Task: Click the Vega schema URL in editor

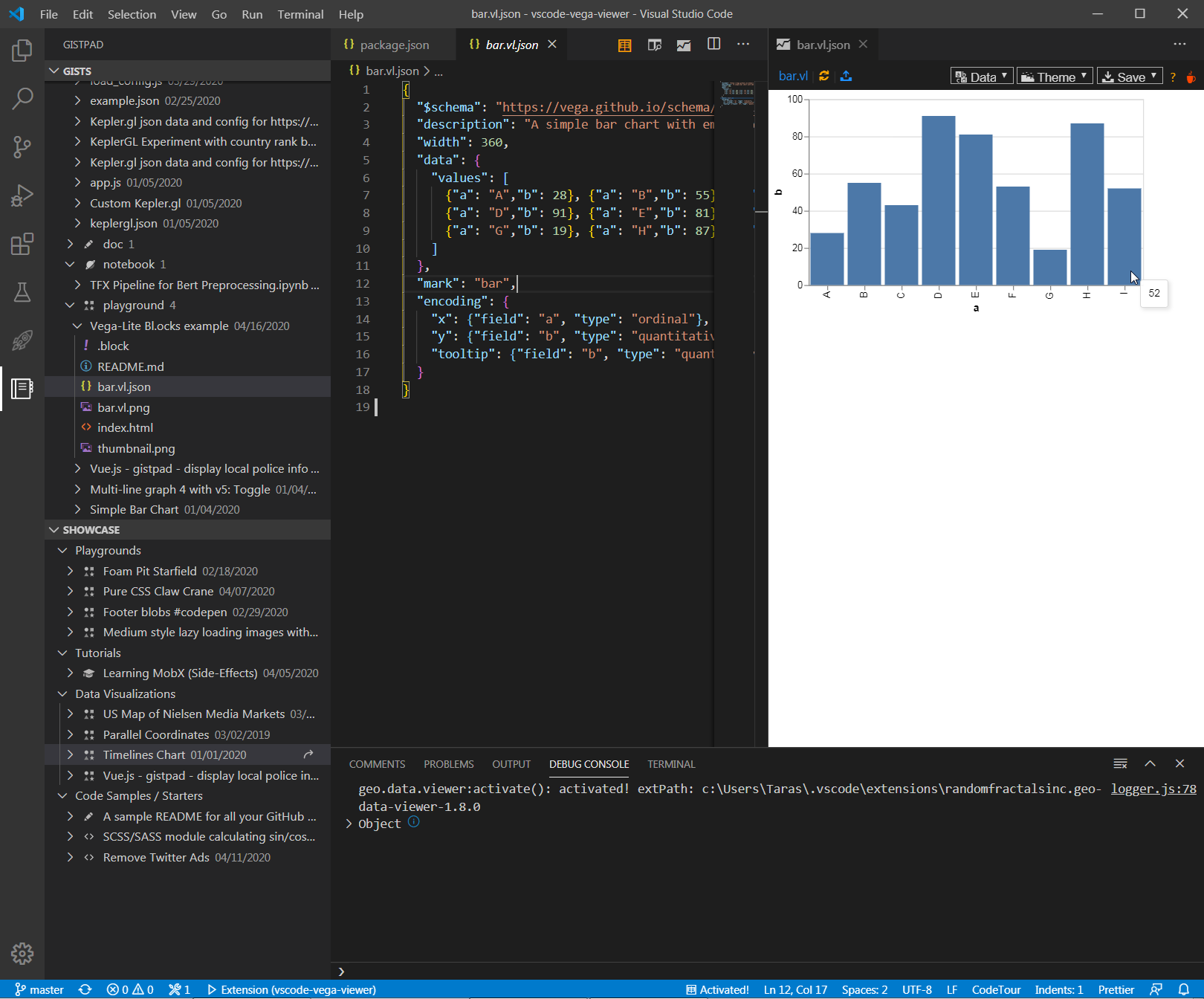Action: point(608,107)
